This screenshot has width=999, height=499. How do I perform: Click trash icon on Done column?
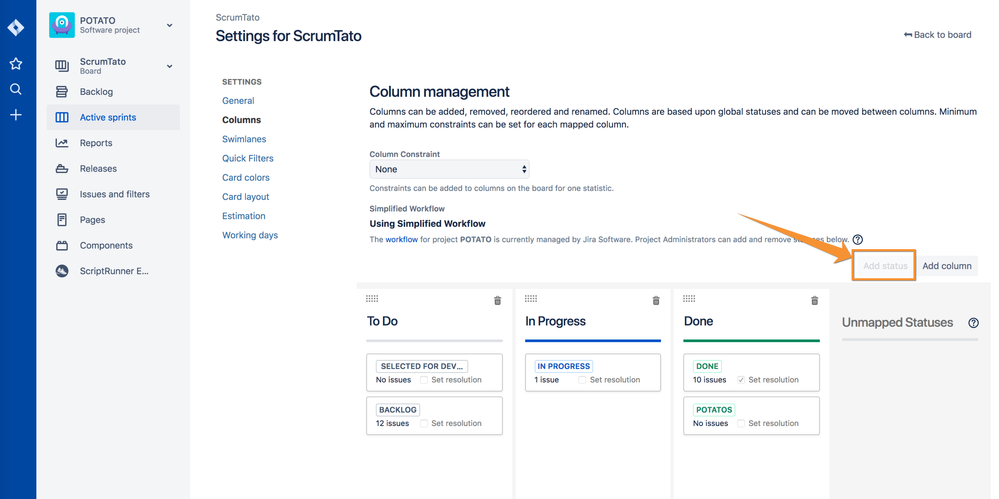pos(814,301)
